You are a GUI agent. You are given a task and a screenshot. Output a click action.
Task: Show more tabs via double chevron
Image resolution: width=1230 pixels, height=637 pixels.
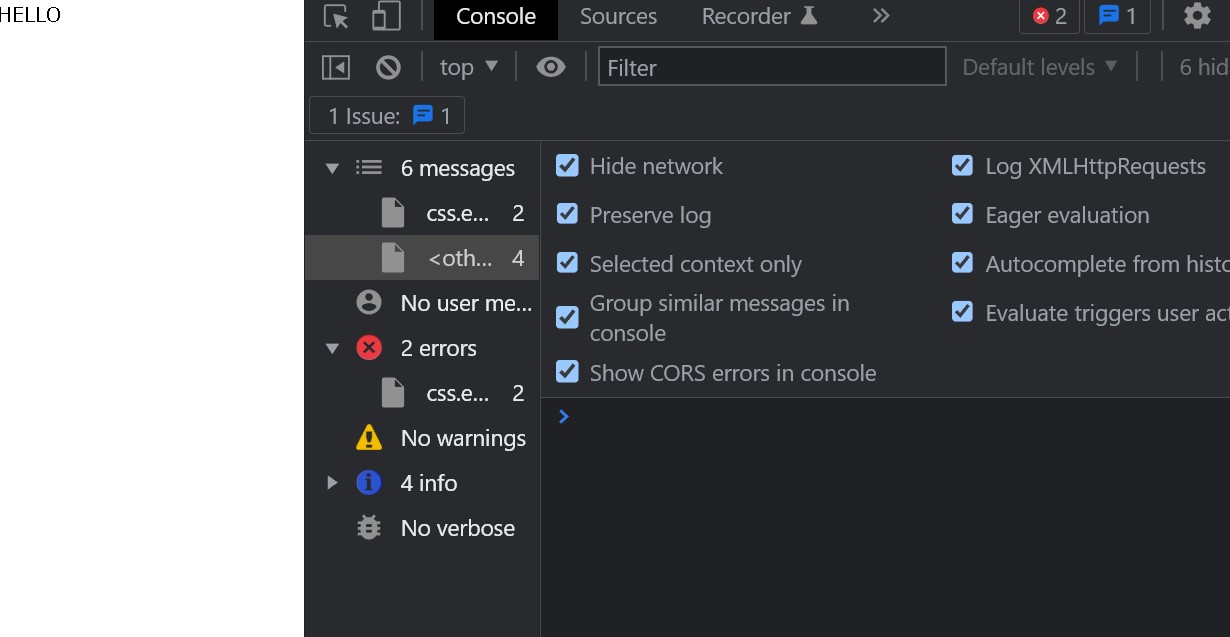click(880, 16)
